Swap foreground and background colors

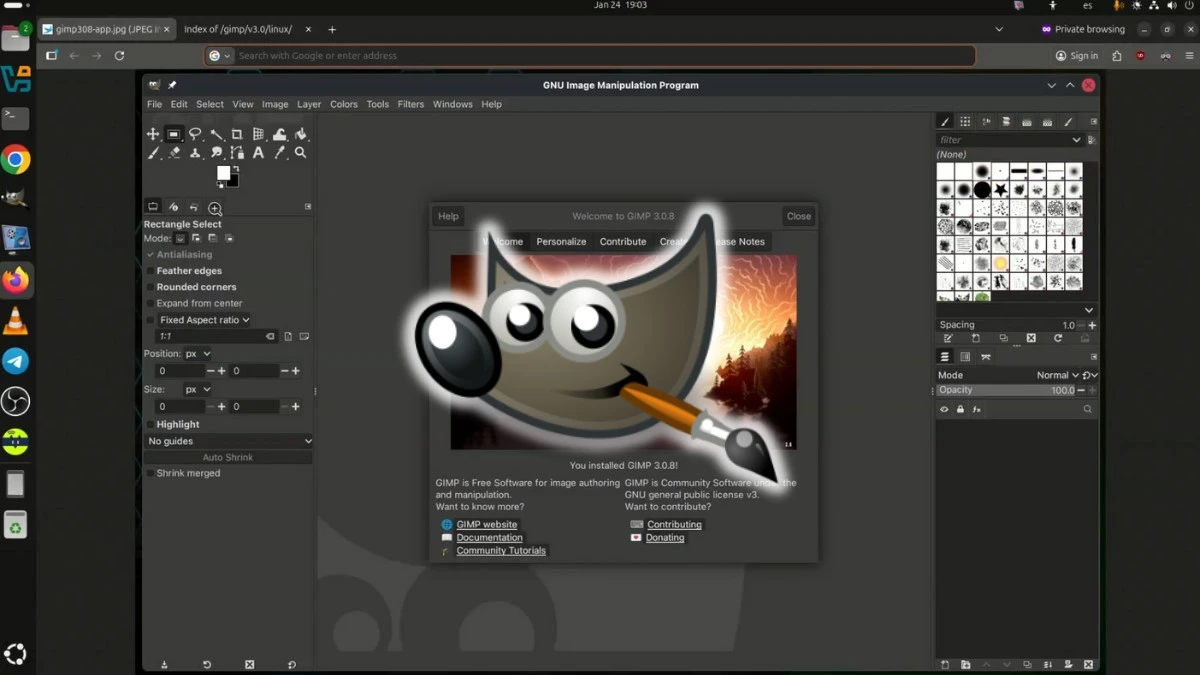click(x=236, y=170)
